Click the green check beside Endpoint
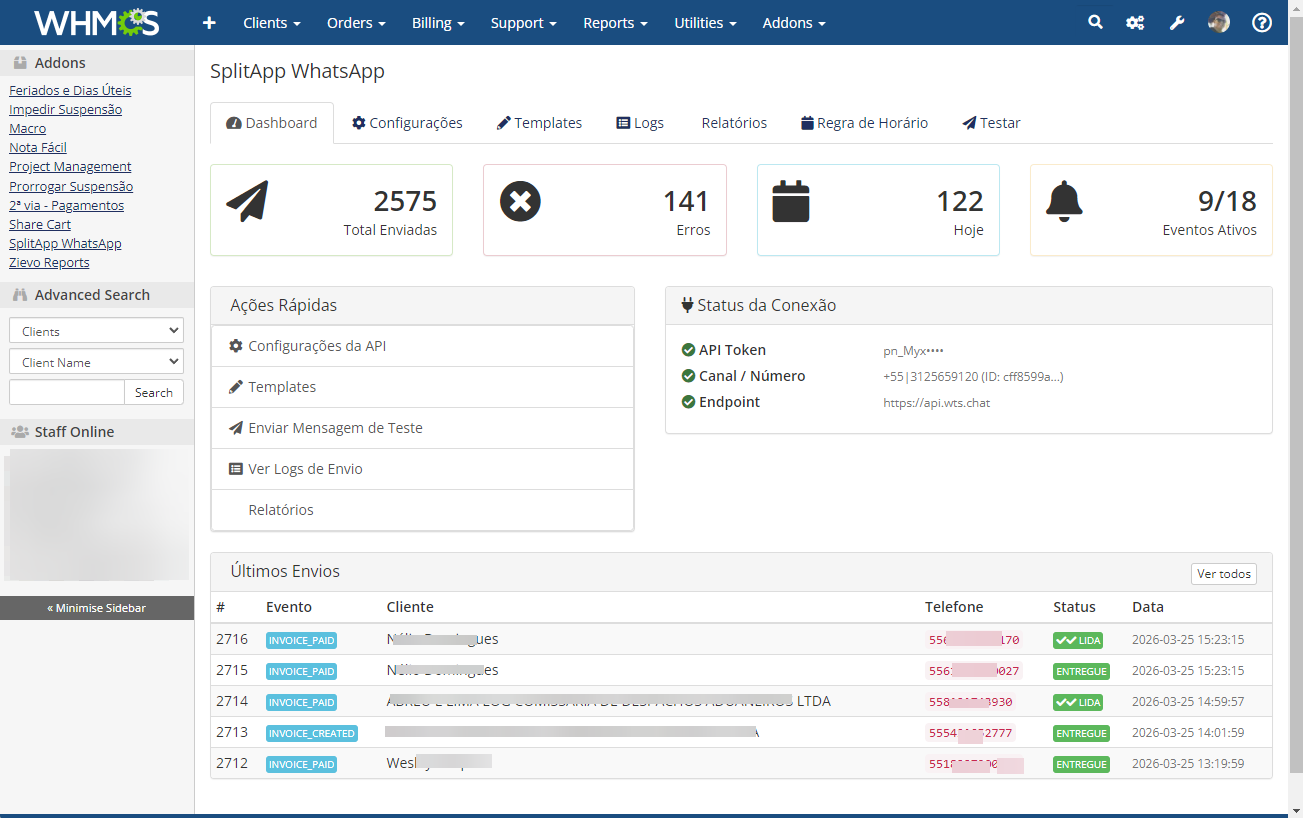The height and width of the screenshot is (818, 1303). pos(688,402)
